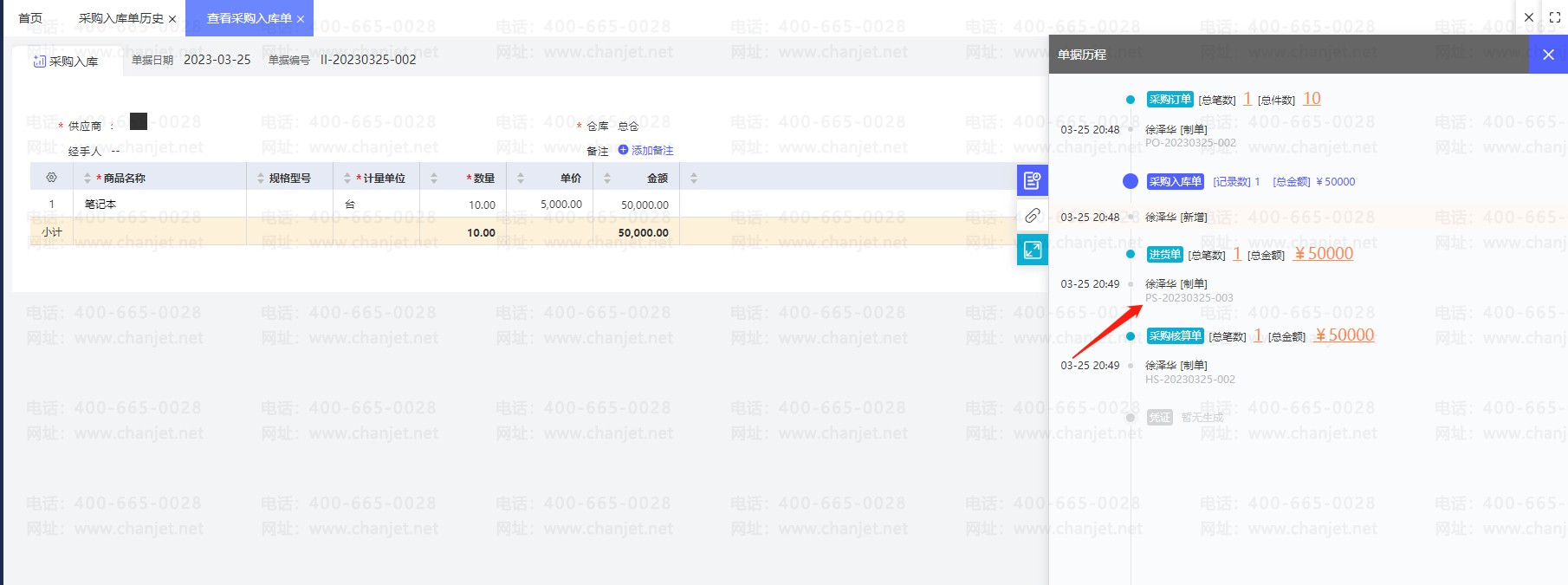Sort by 商品名称 column arrows

click(x=87, y=179)
